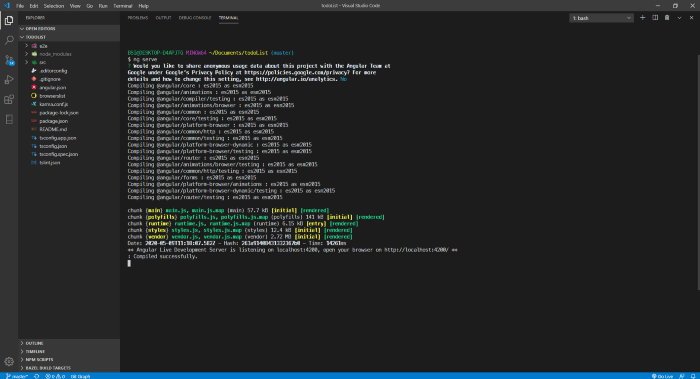Open the Terminal menu
700x379 pixels.
click(x=123, y=6)
